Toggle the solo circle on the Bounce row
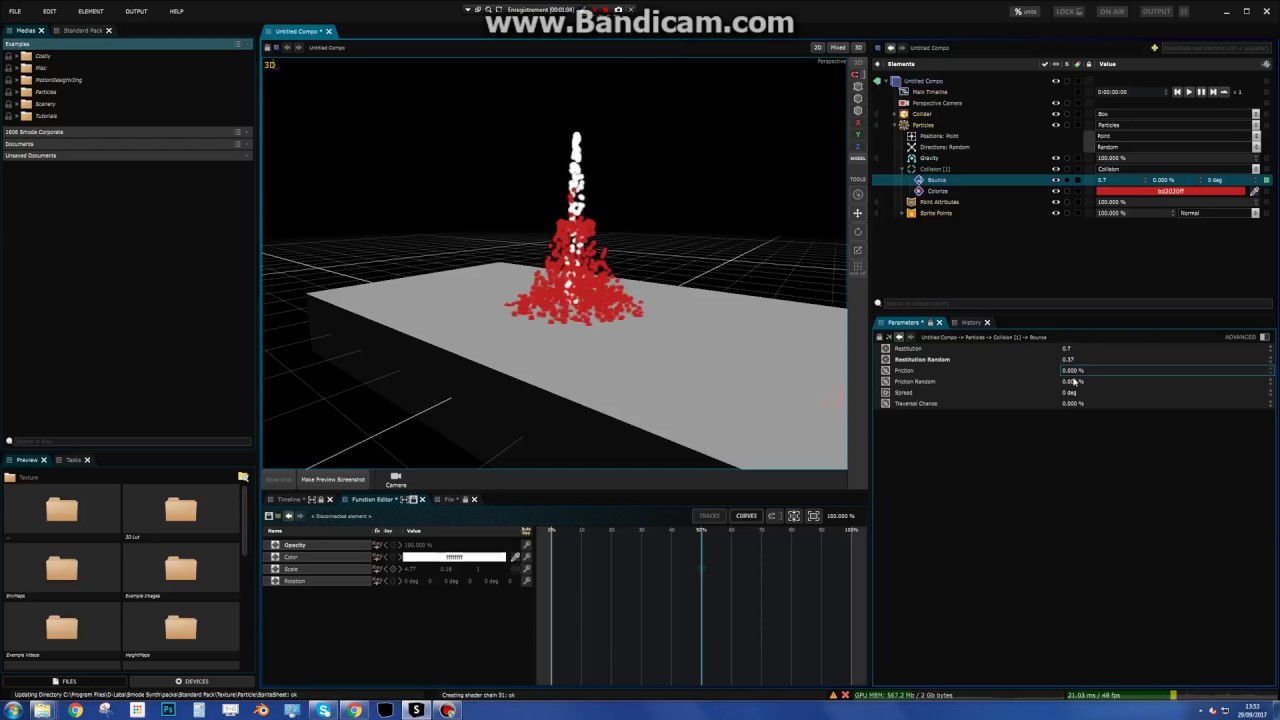The height and width of the screenshot is (720, 1280). click(1066, 180)
